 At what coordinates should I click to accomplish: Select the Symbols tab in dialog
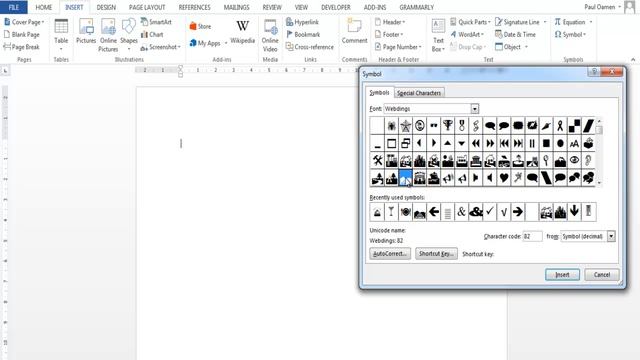pyautogui.click(x=379, y=93)
